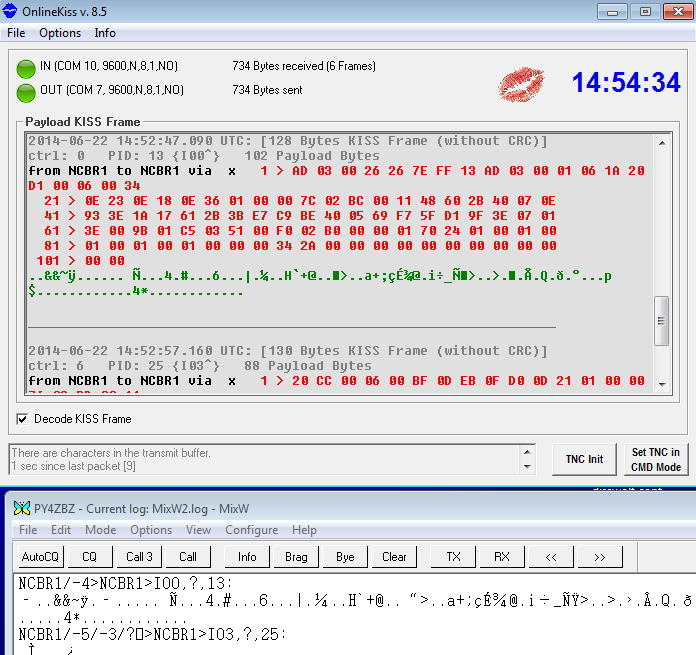Open the MixW View menu
This screenshot has width=696, height=655.
pos(198,530)
